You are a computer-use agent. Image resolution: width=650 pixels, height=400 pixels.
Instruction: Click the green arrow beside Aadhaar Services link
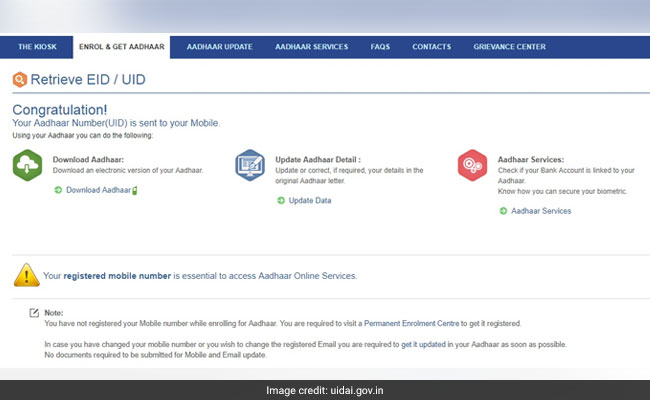(503, 211)
